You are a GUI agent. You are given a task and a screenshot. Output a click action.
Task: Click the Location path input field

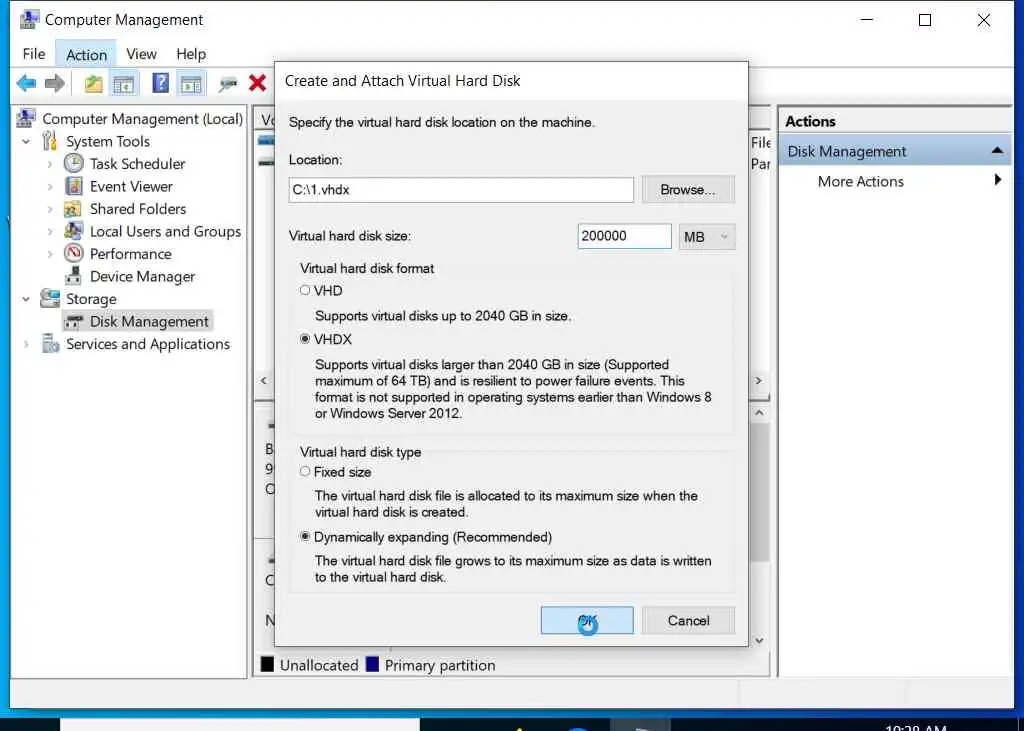point(461,190)
